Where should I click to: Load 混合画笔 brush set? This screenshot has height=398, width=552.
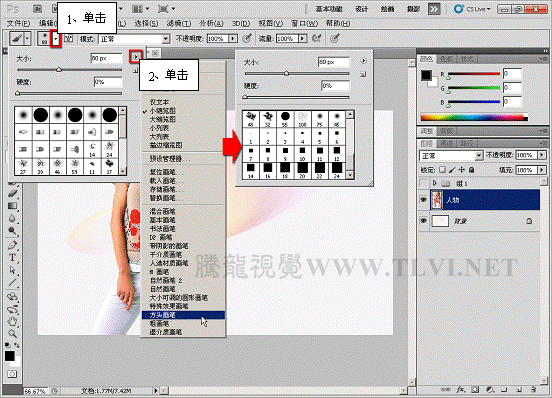pyautogui.click(x=162, y=211)
